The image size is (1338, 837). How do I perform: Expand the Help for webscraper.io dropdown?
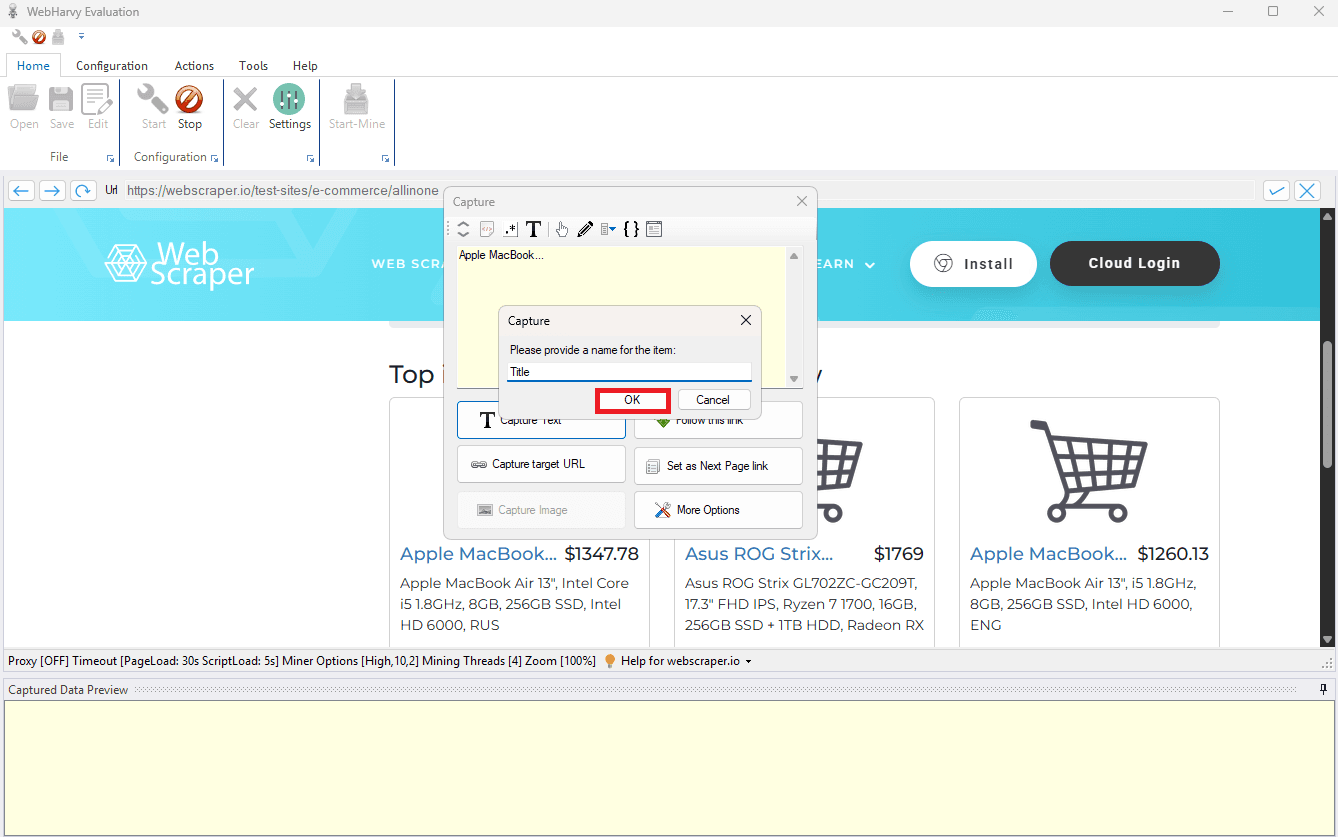748,661
